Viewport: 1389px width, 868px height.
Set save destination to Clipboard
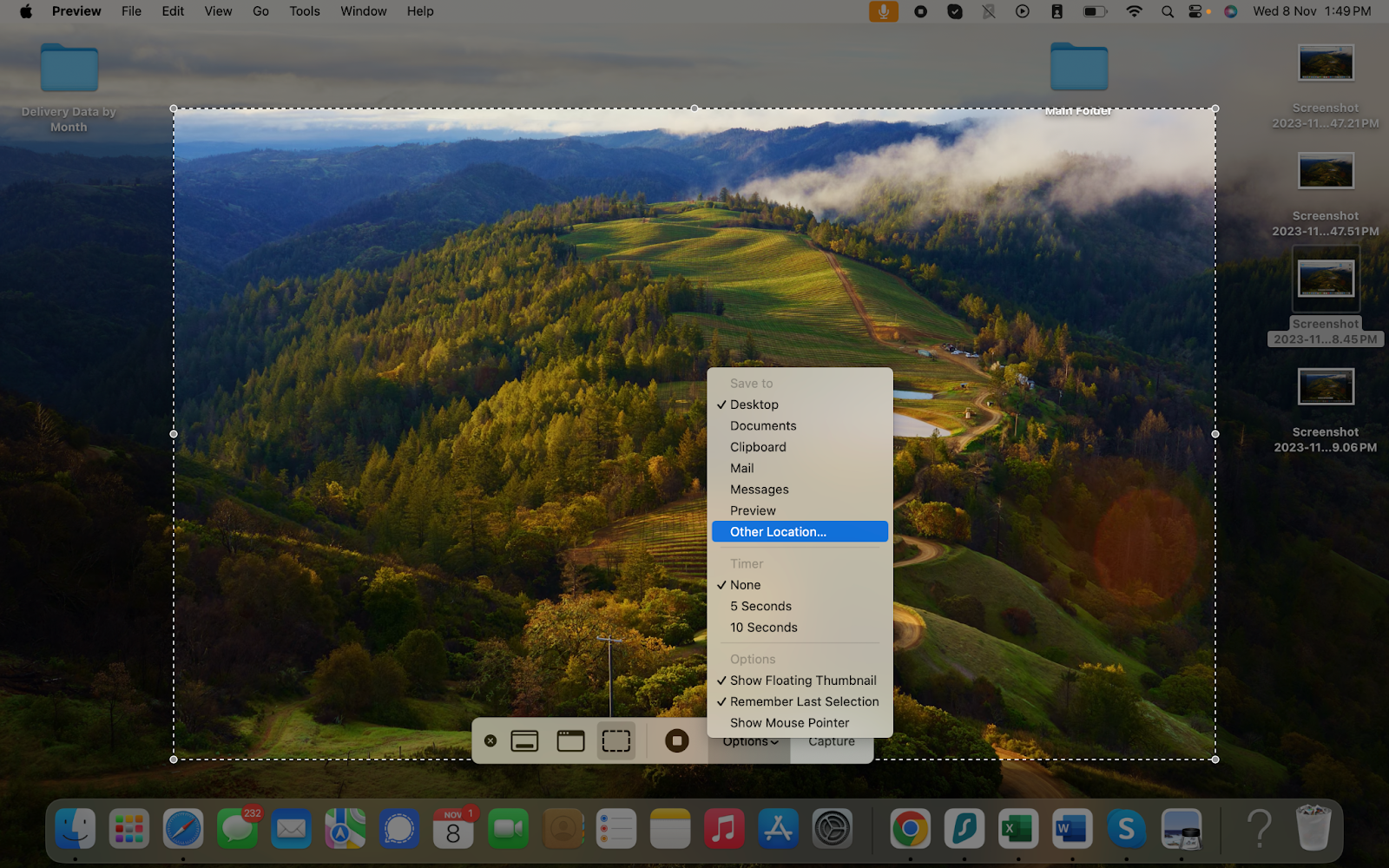758,447
